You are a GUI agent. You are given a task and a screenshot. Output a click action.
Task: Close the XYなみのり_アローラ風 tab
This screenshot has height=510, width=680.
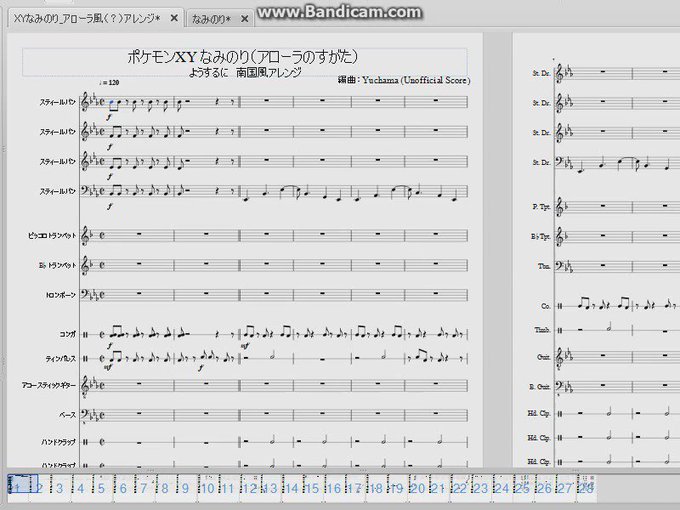click(174, 18)
